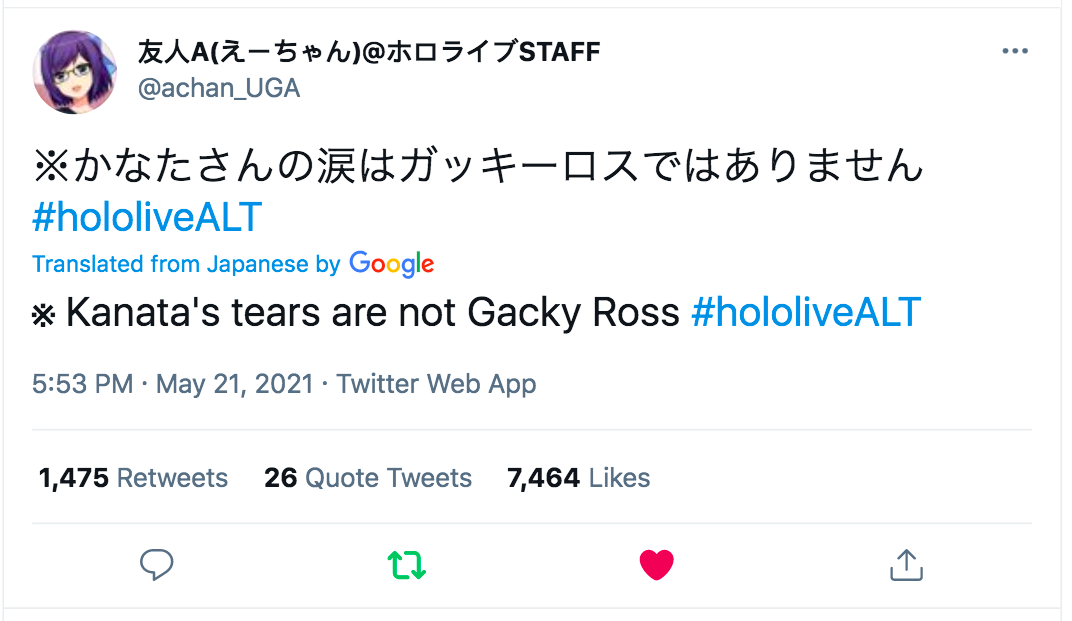Click the Retweet icon below the tweet

click(406, 564)
